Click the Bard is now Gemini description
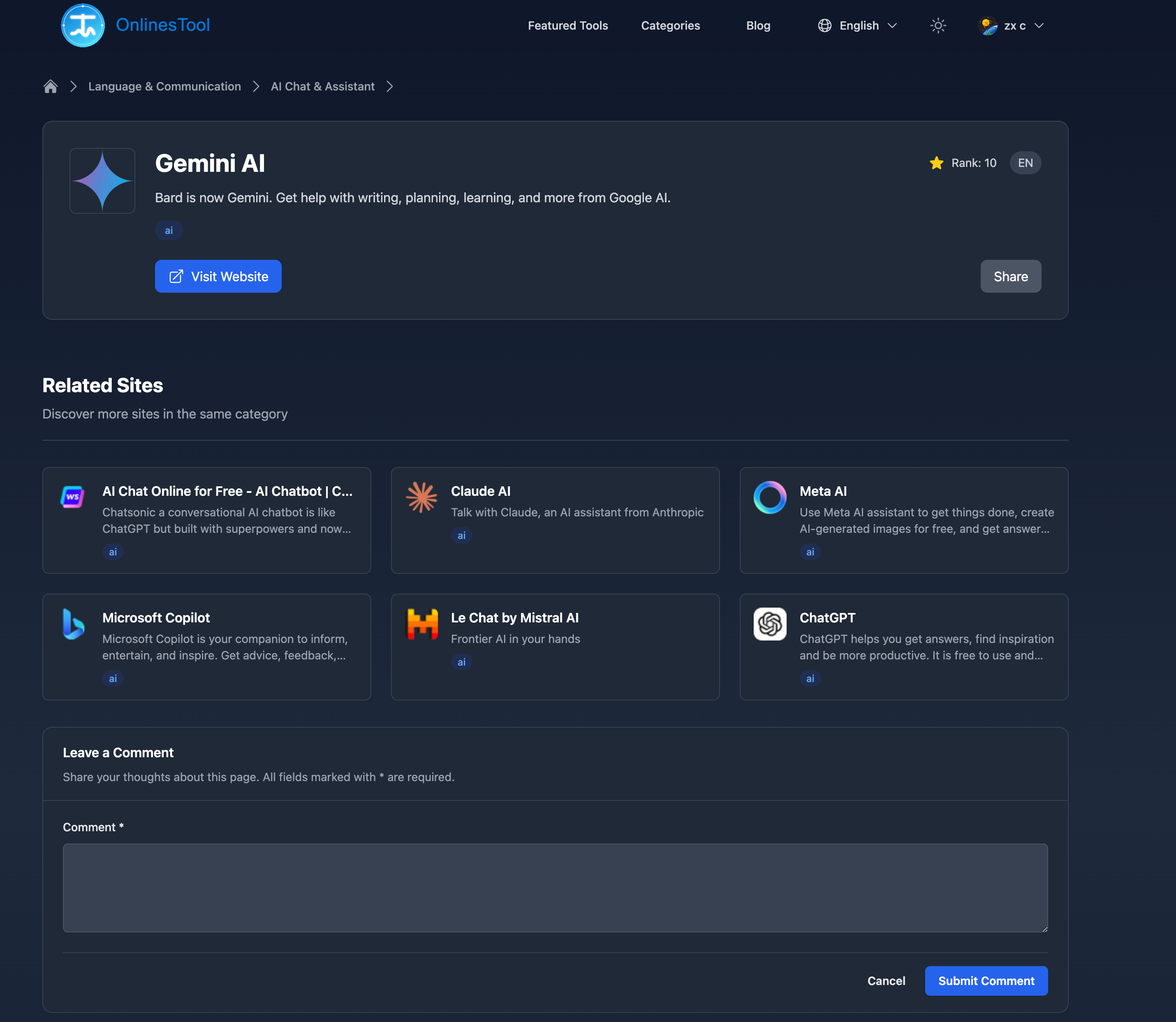The image size is (1176, 1022). tap(412, 198)
